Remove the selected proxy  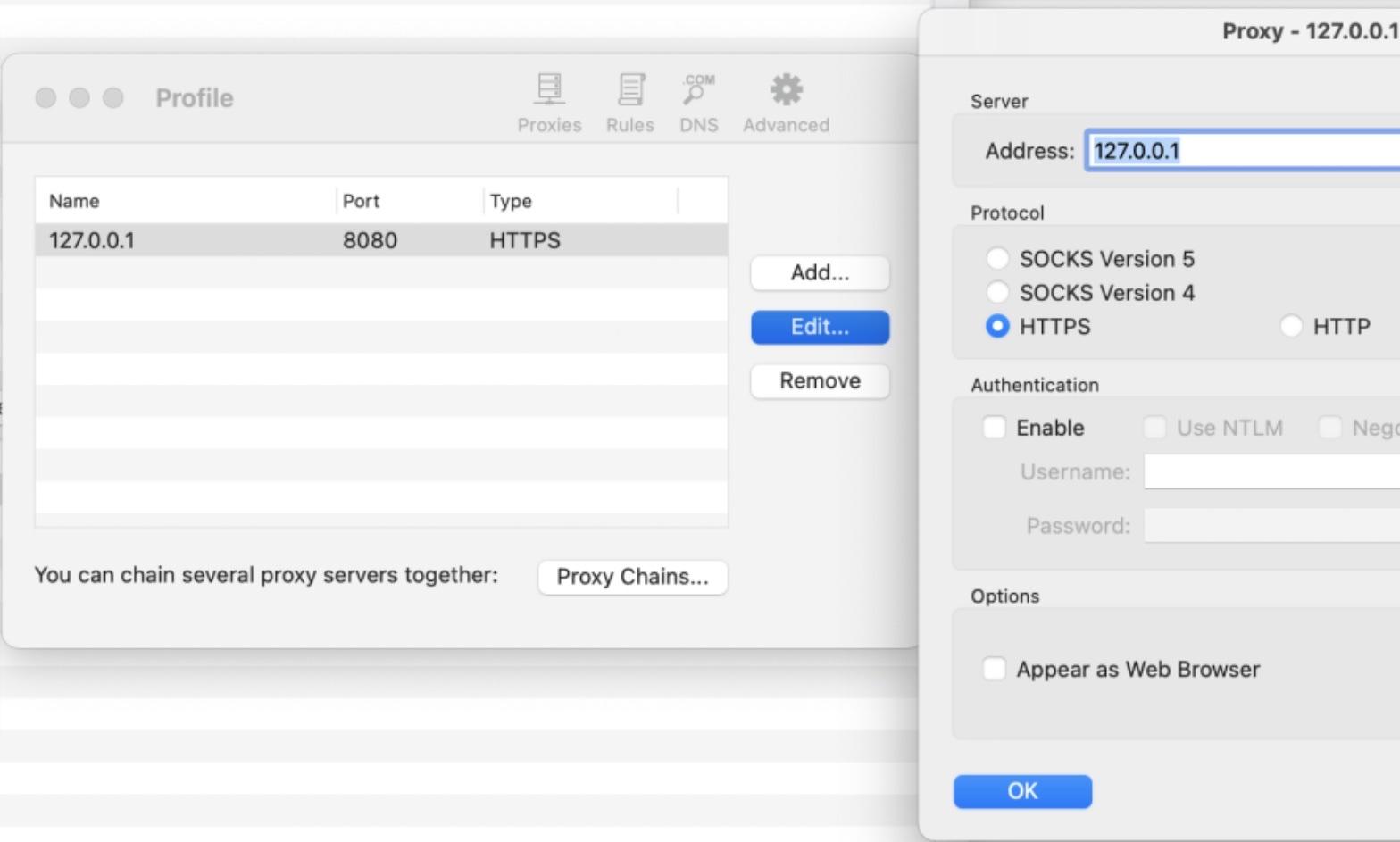pyautogui.click(x=820, y=381)
